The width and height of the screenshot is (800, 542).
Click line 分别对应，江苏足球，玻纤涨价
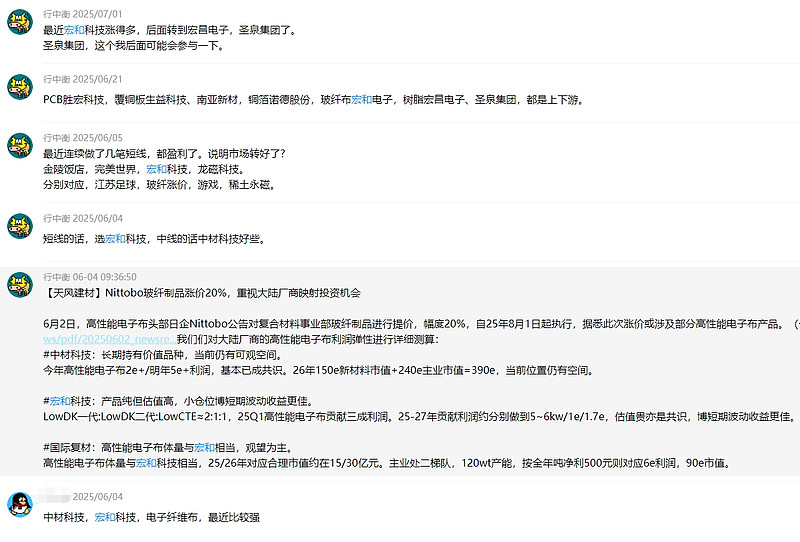160,184
